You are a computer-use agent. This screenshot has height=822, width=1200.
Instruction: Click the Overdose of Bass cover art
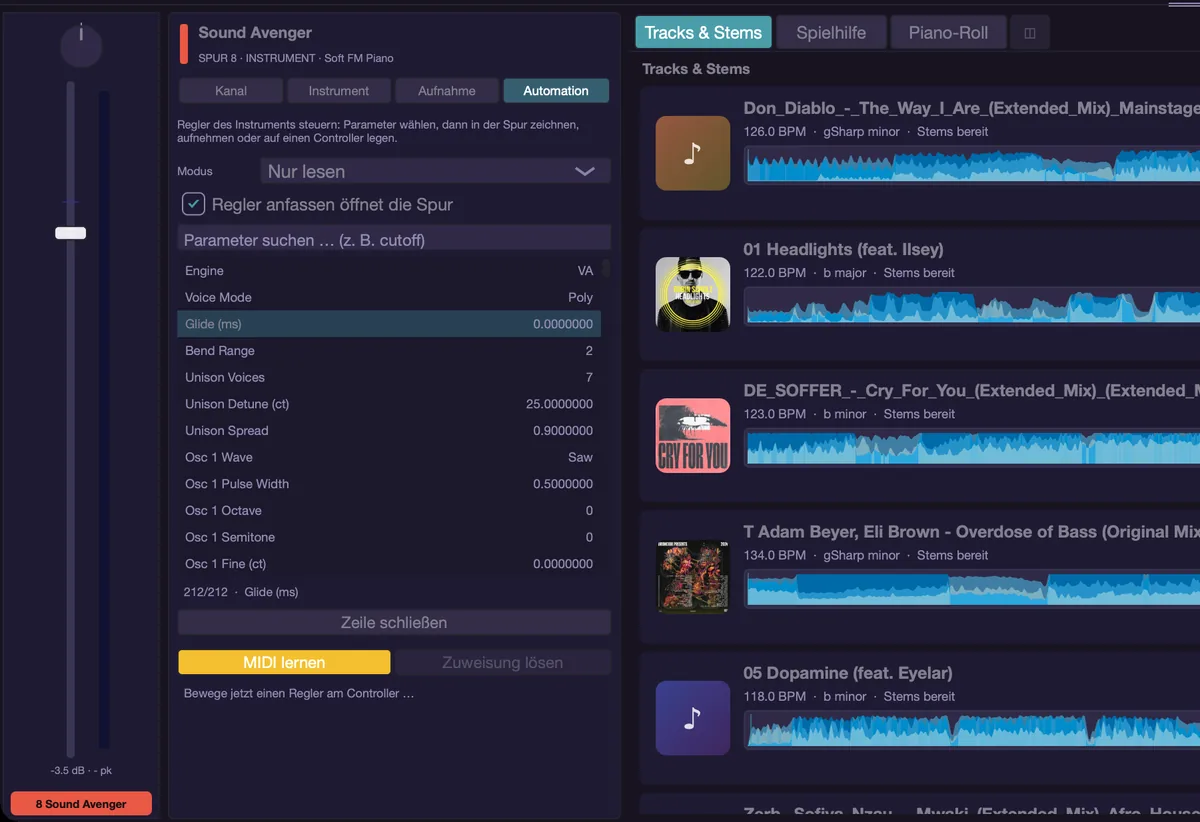(x=693, y=577)
